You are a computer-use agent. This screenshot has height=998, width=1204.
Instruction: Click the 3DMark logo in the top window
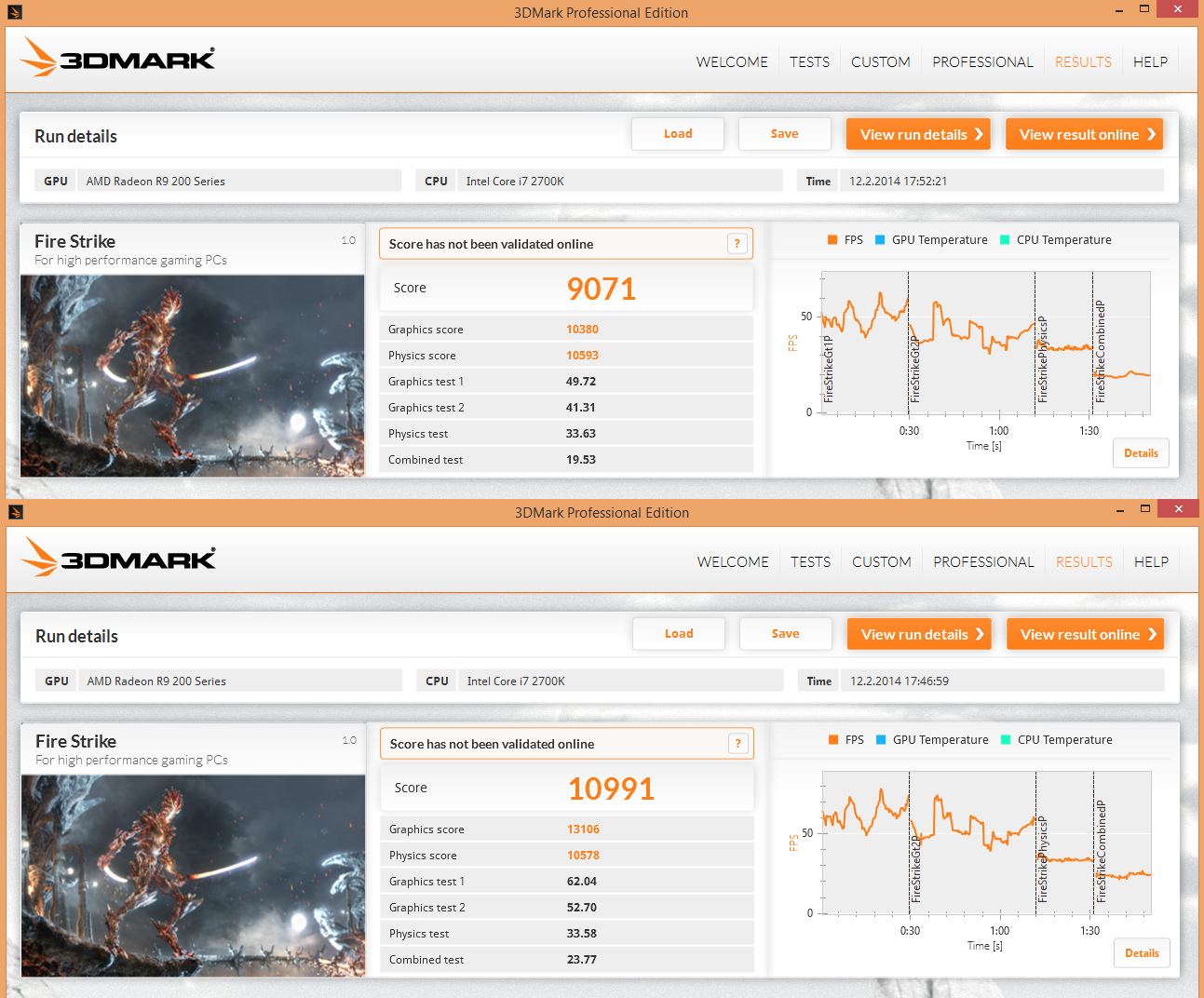coord(117,58)
